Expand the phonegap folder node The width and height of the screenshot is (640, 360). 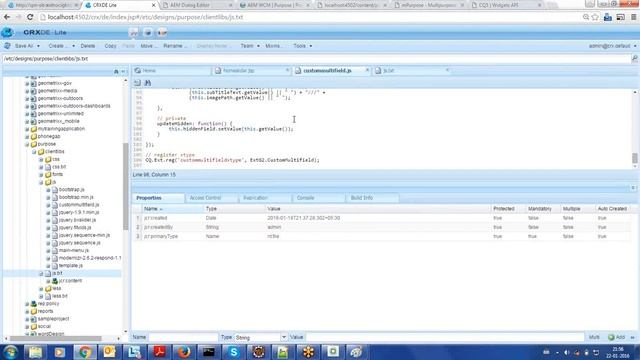27,136
